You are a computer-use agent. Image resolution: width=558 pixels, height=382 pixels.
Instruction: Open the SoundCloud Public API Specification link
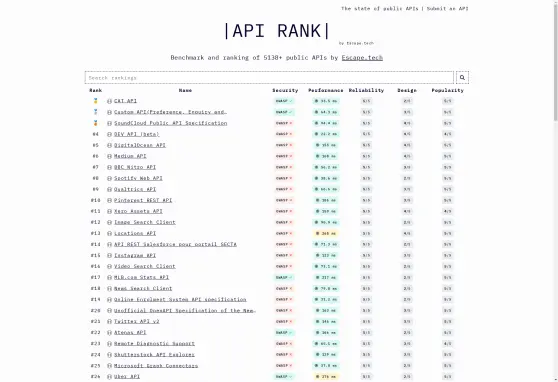pos(170,123)
